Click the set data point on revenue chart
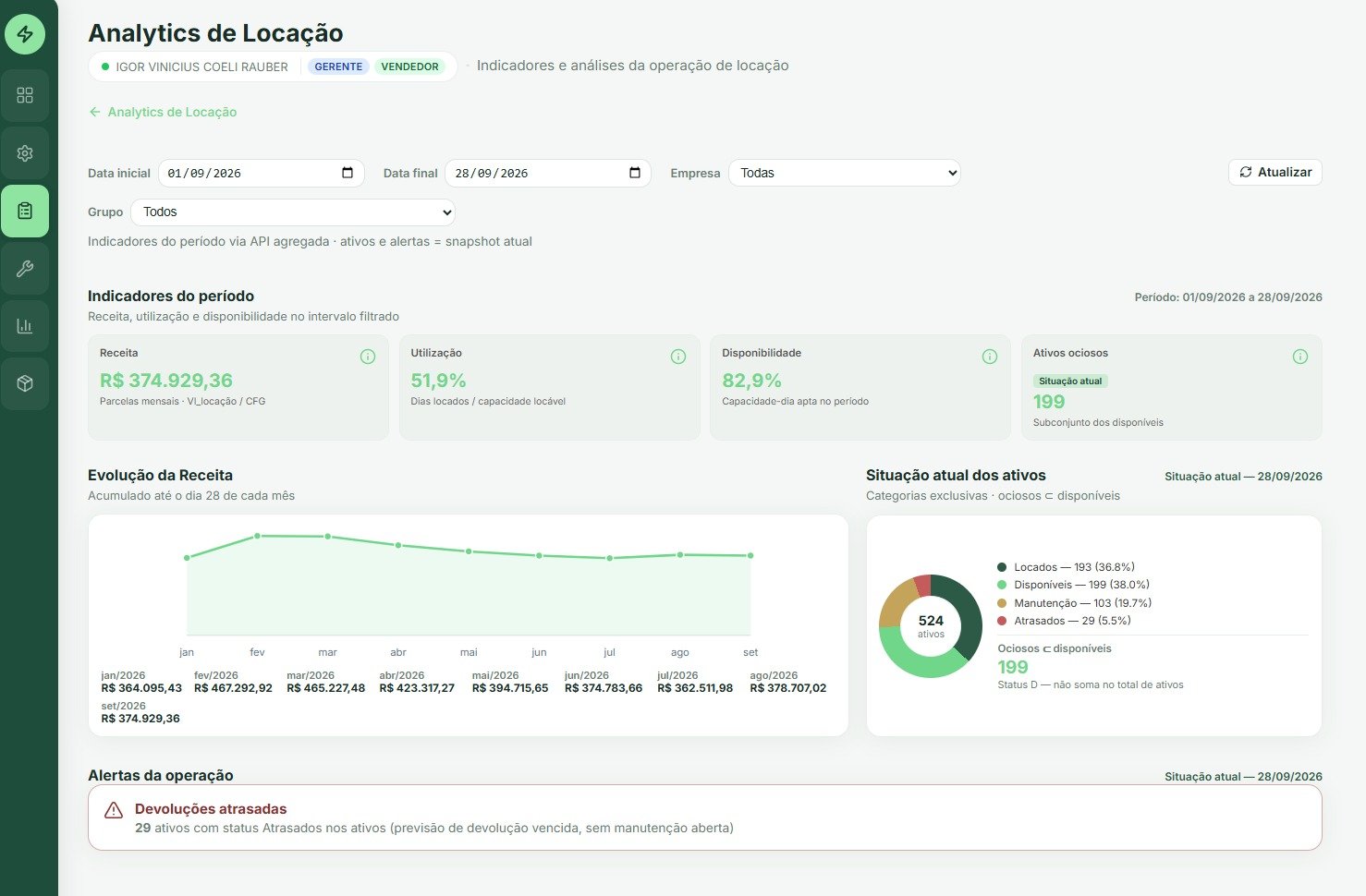Screen dimensions: 1366x896 (750, 555)
